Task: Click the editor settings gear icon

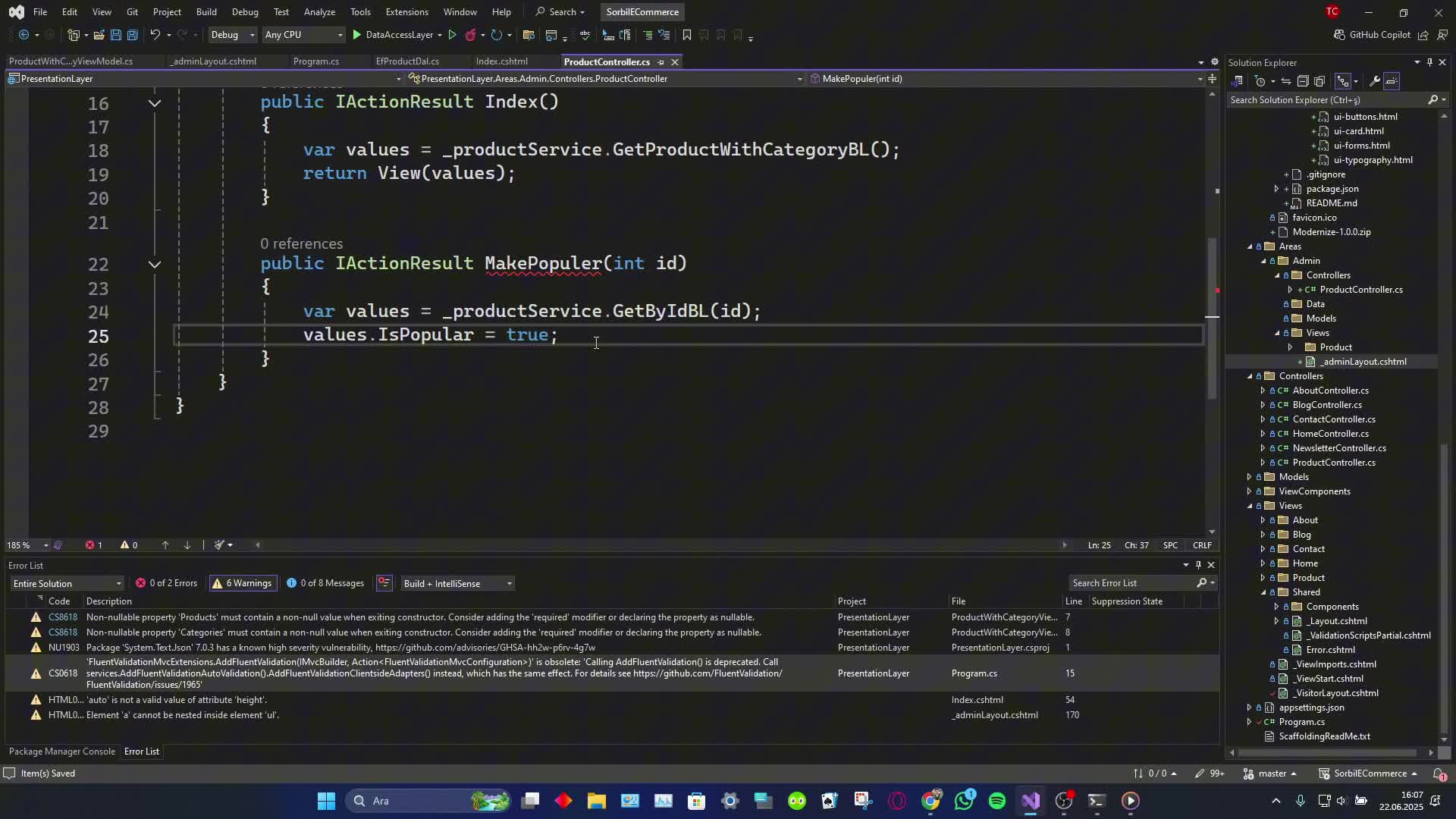Action: (x=1214, y=62)
